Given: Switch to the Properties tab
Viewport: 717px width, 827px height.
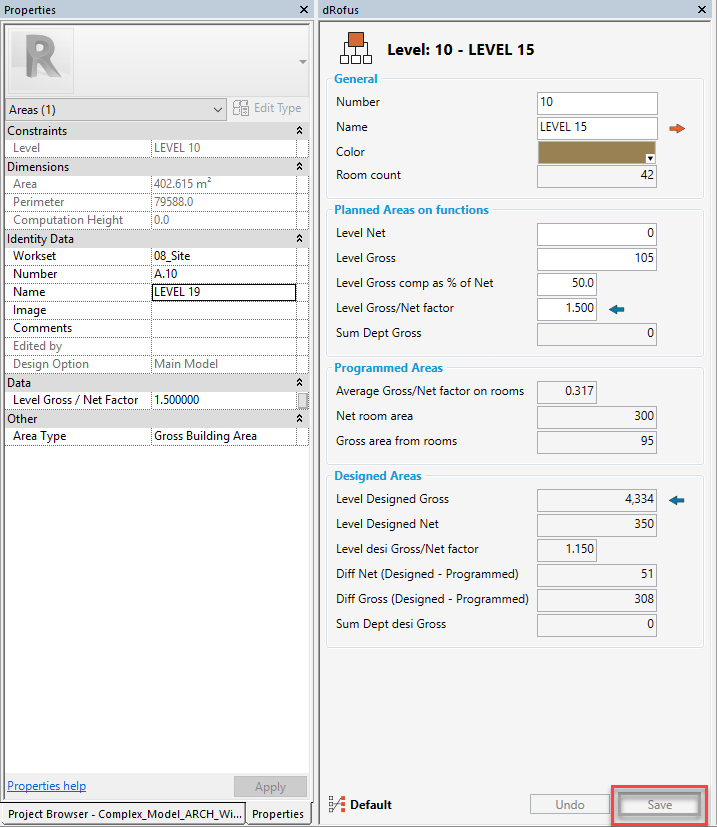Looking at the screenshot, I should click(x=277, y=814).
